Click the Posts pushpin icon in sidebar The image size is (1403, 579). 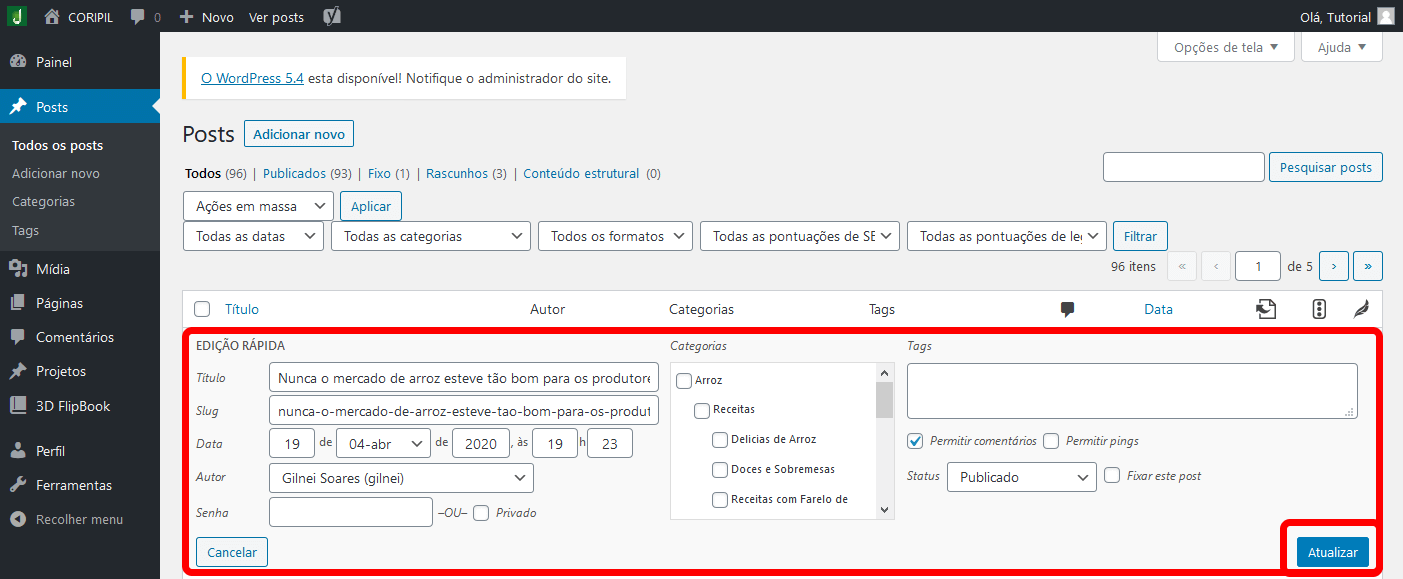(x=18, y=107)
